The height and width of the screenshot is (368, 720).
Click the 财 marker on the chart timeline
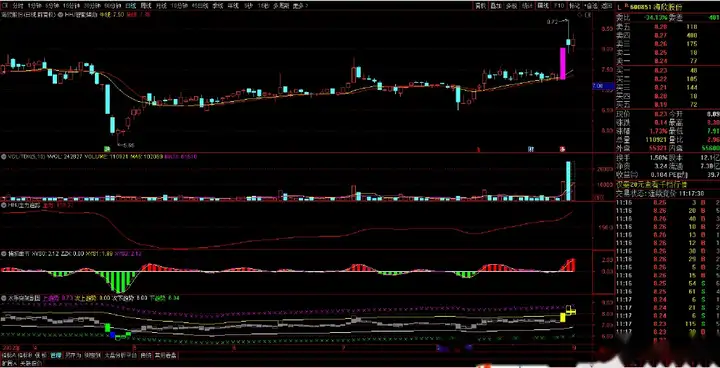pyautogui.click(x=531, y=149)
